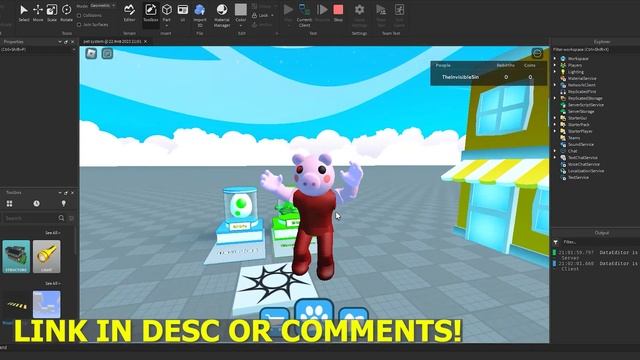Click See All above the Structure thumbnail

(x=52, y=233)
